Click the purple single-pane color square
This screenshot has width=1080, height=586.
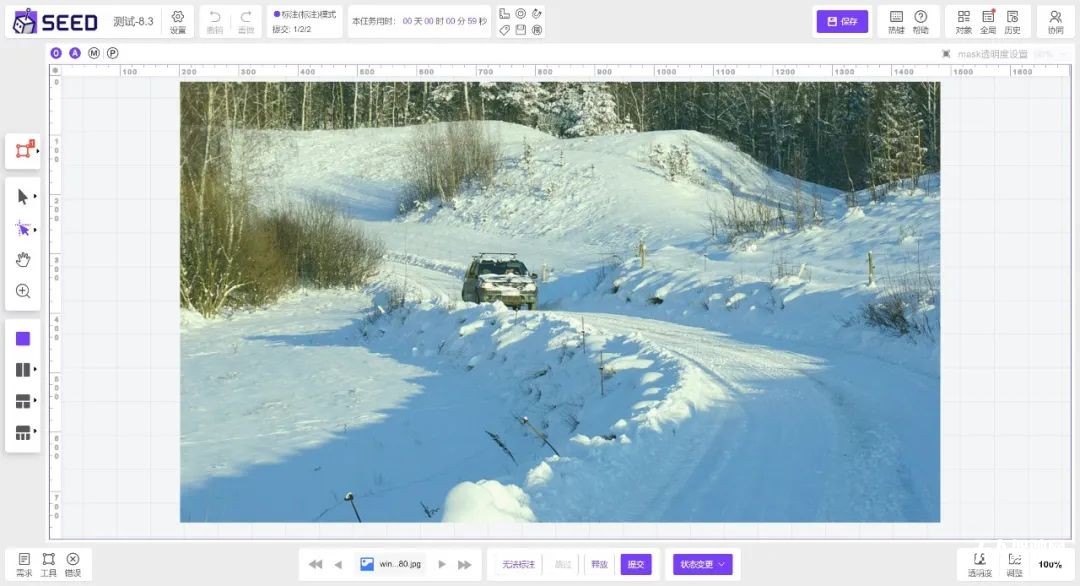(23, 339)
